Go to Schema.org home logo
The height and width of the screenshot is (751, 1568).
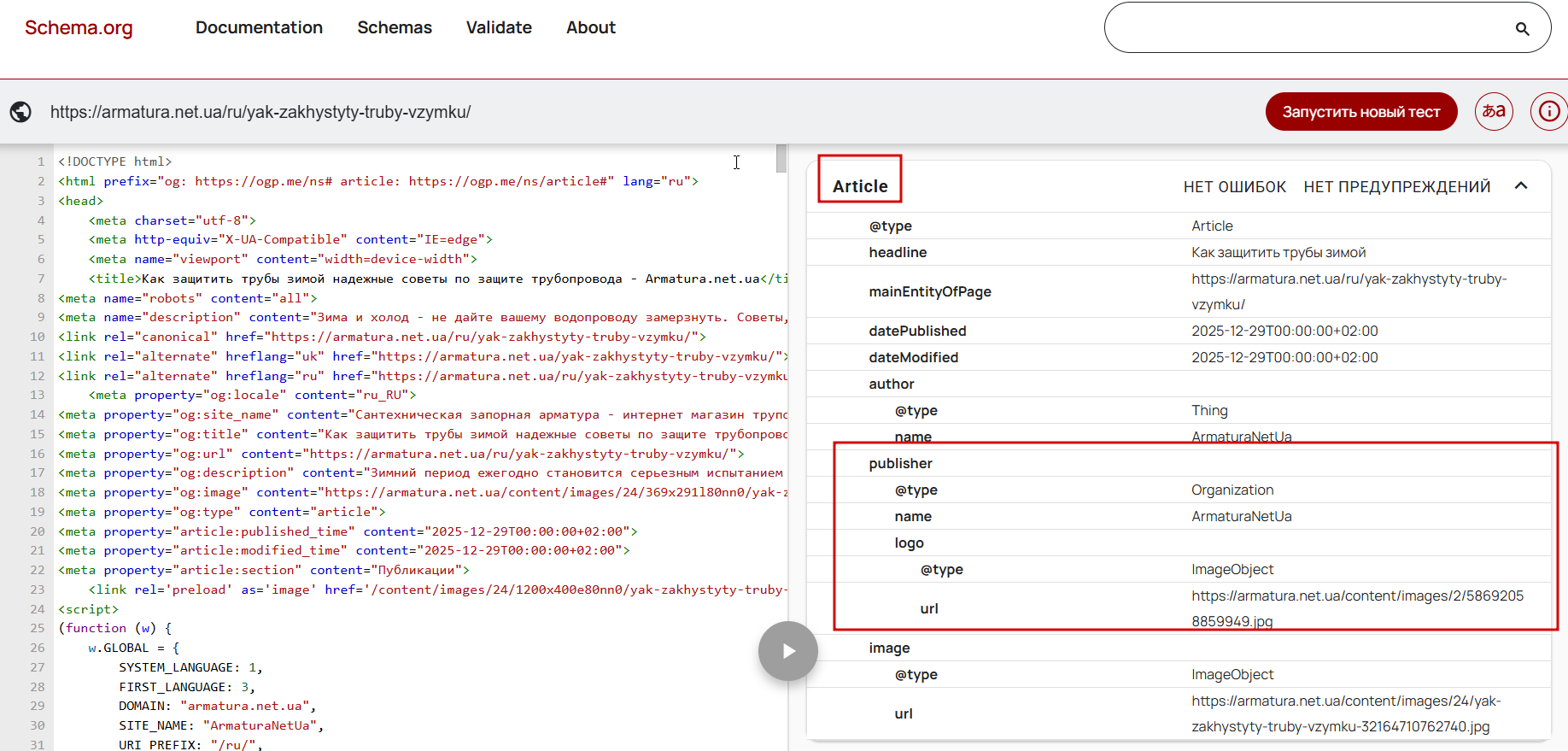(79, 27)
